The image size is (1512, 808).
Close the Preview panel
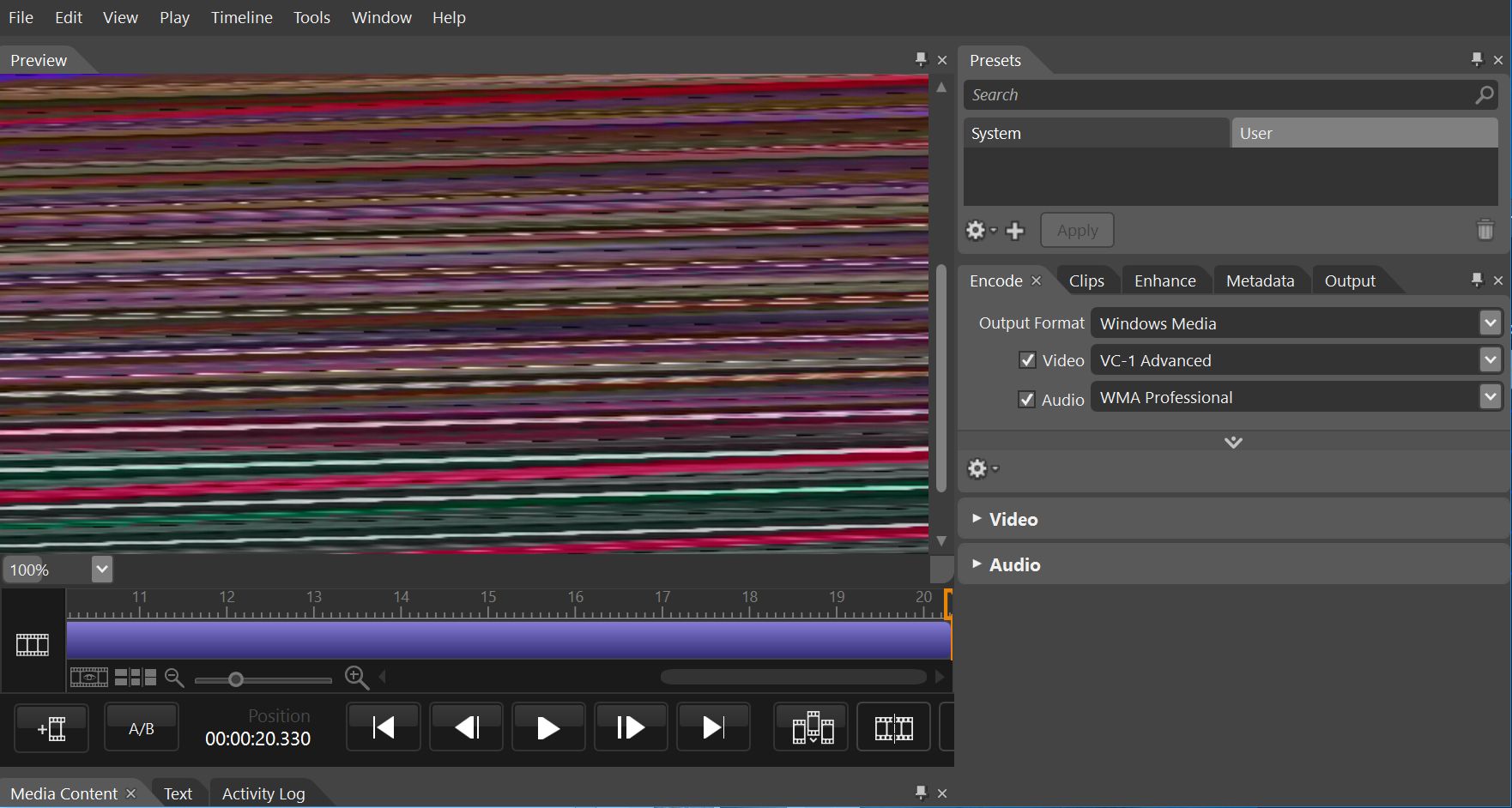pyautogui.click(x=942, y=60)
